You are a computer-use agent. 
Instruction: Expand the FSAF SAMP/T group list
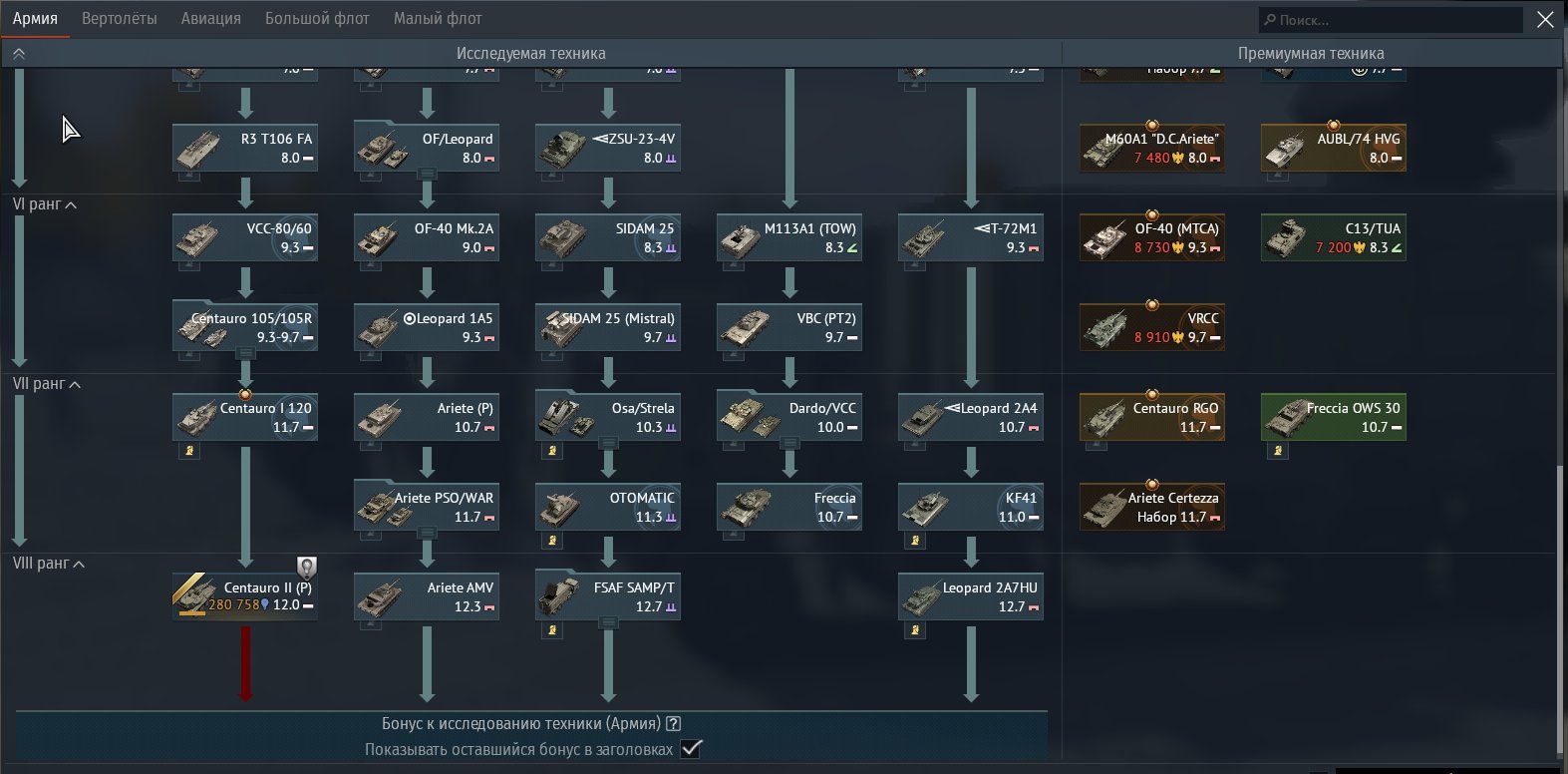[x=608, y=622]
